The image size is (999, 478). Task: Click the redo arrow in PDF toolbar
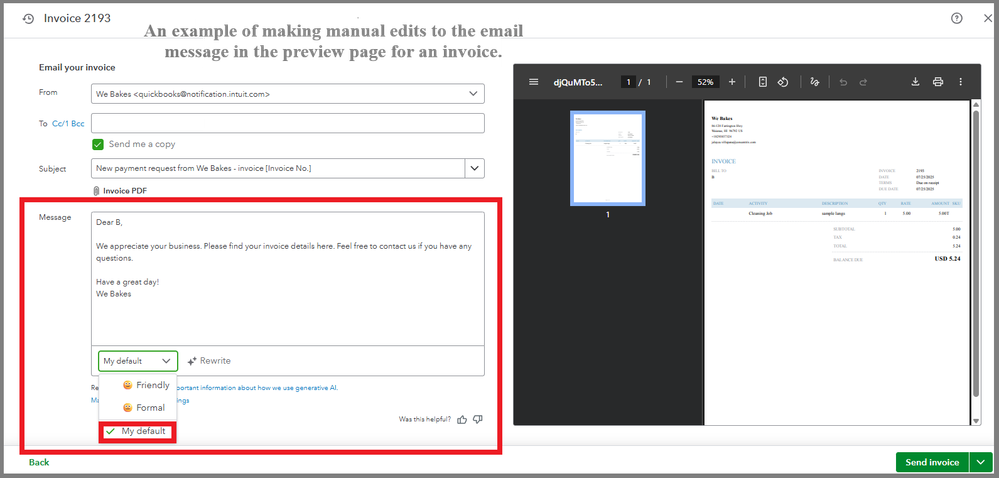(x=863, y=82)
